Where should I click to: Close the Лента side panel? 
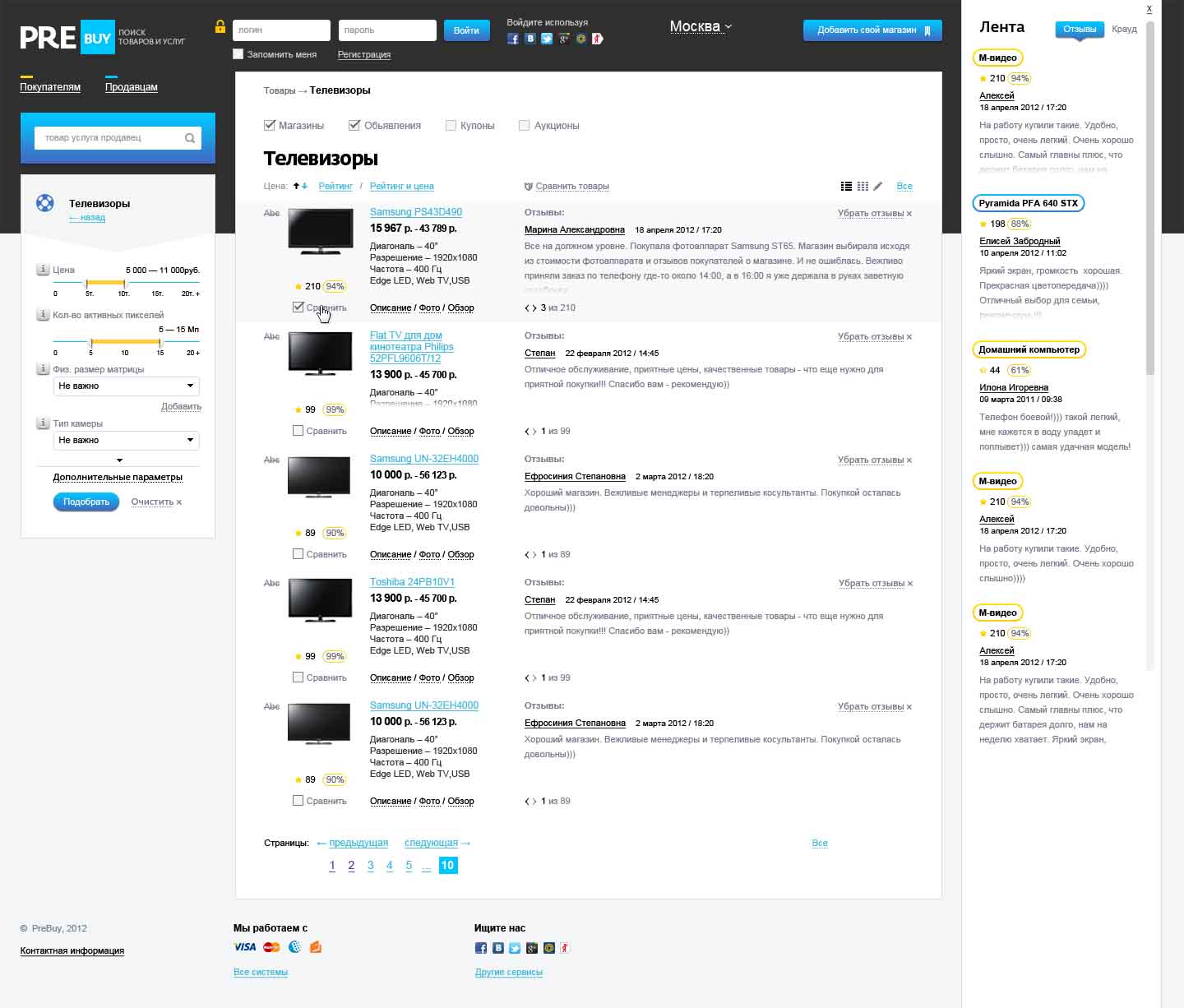(1149, 10)
